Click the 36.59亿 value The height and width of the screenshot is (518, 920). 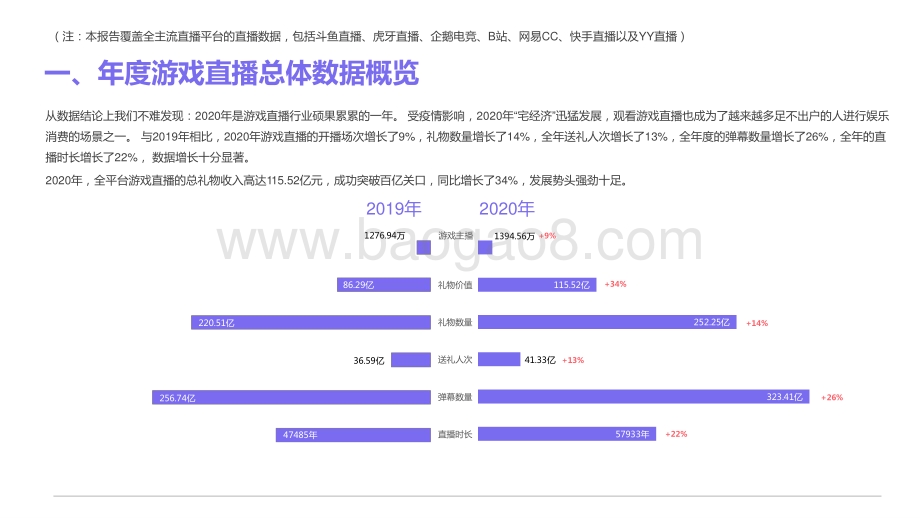[x=368, y=360]
